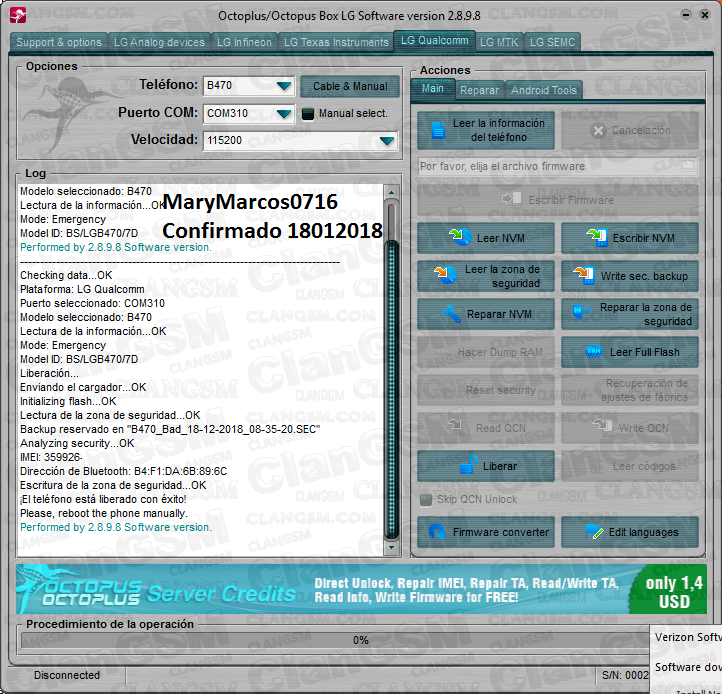Select the LG Qualcomm tab
The width and height of the screenshot is (722, 694).
click(x=434, y=41)
